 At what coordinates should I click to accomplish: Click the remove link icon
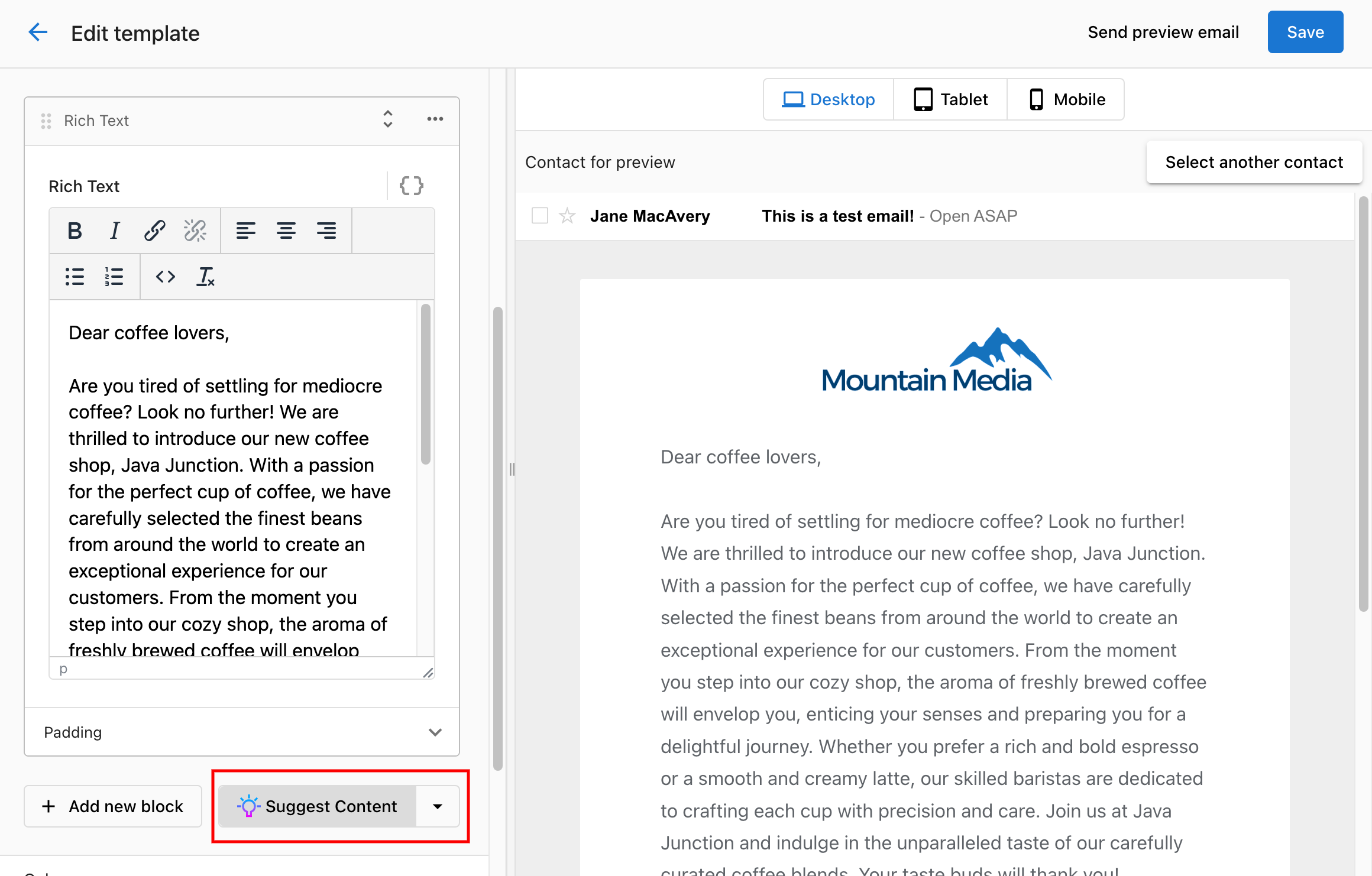195,231
